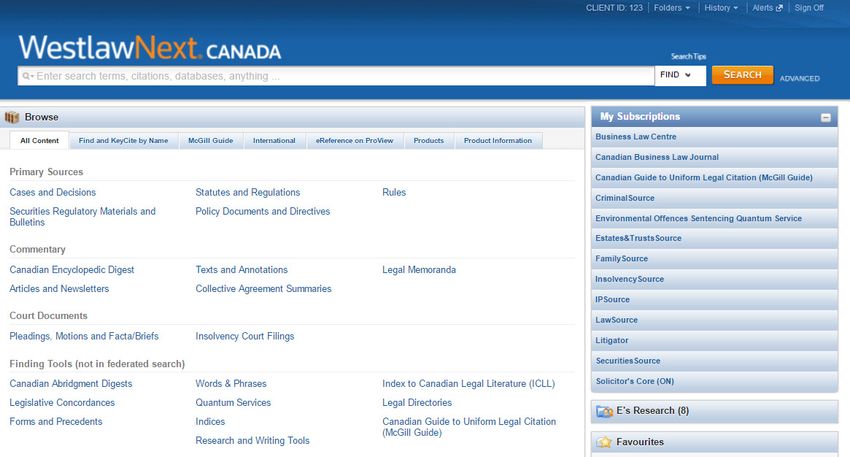Open Canadian Abridgment Digests
Screen dimensions: 850x457
coord(70,384)
